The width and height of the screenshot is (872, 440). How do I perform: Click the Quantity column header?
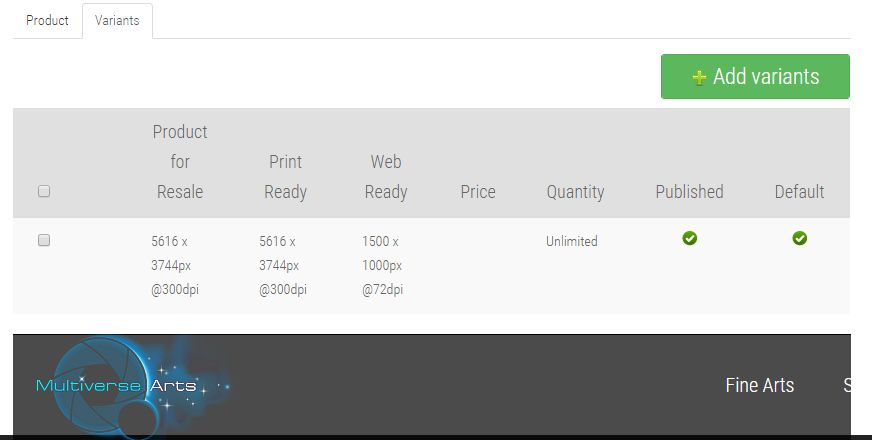(x=575, y=192)
